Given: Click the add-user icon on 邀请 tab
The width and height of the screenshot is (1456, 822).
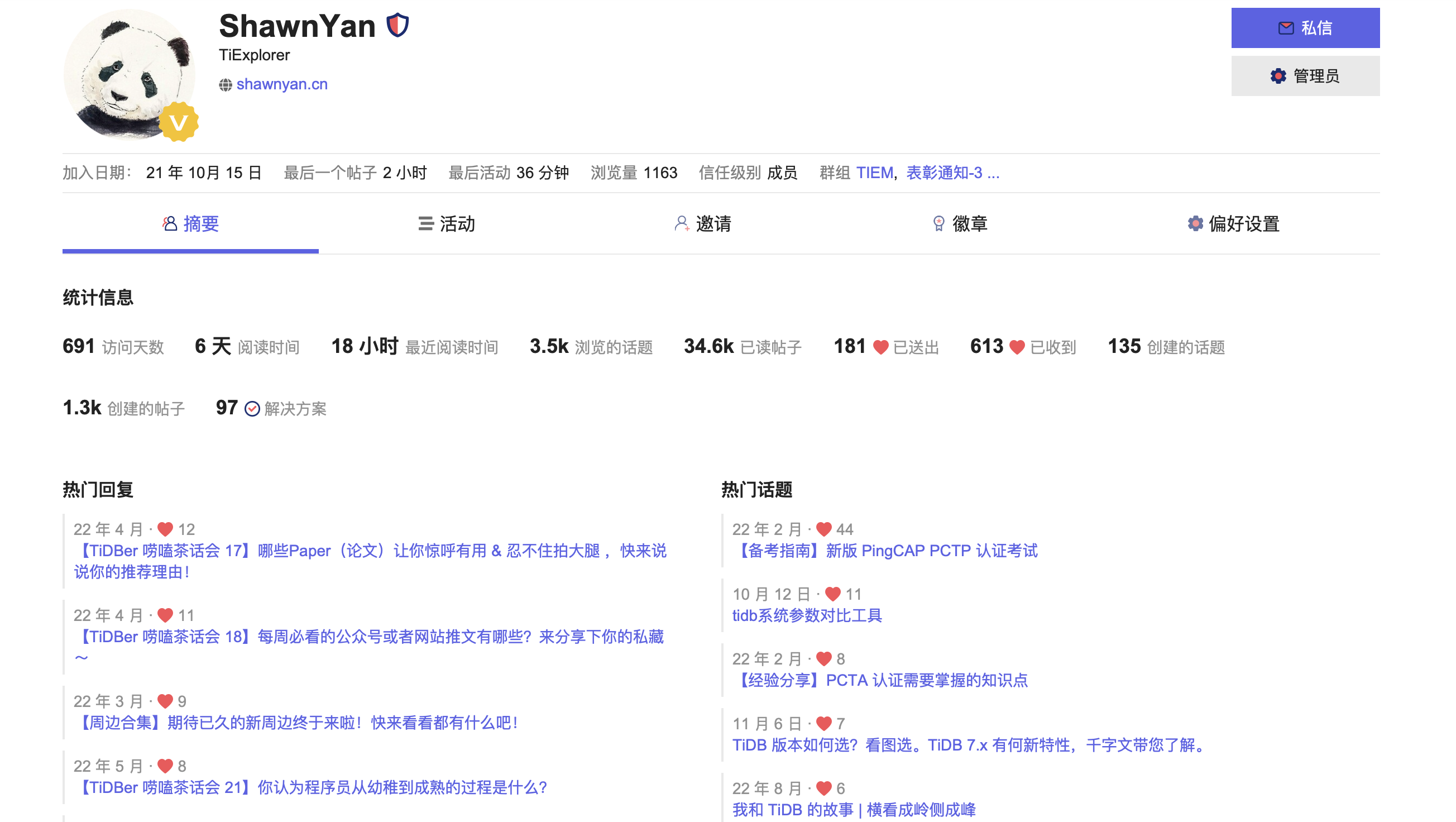Looking at the screenshot, I should (682, 223).
